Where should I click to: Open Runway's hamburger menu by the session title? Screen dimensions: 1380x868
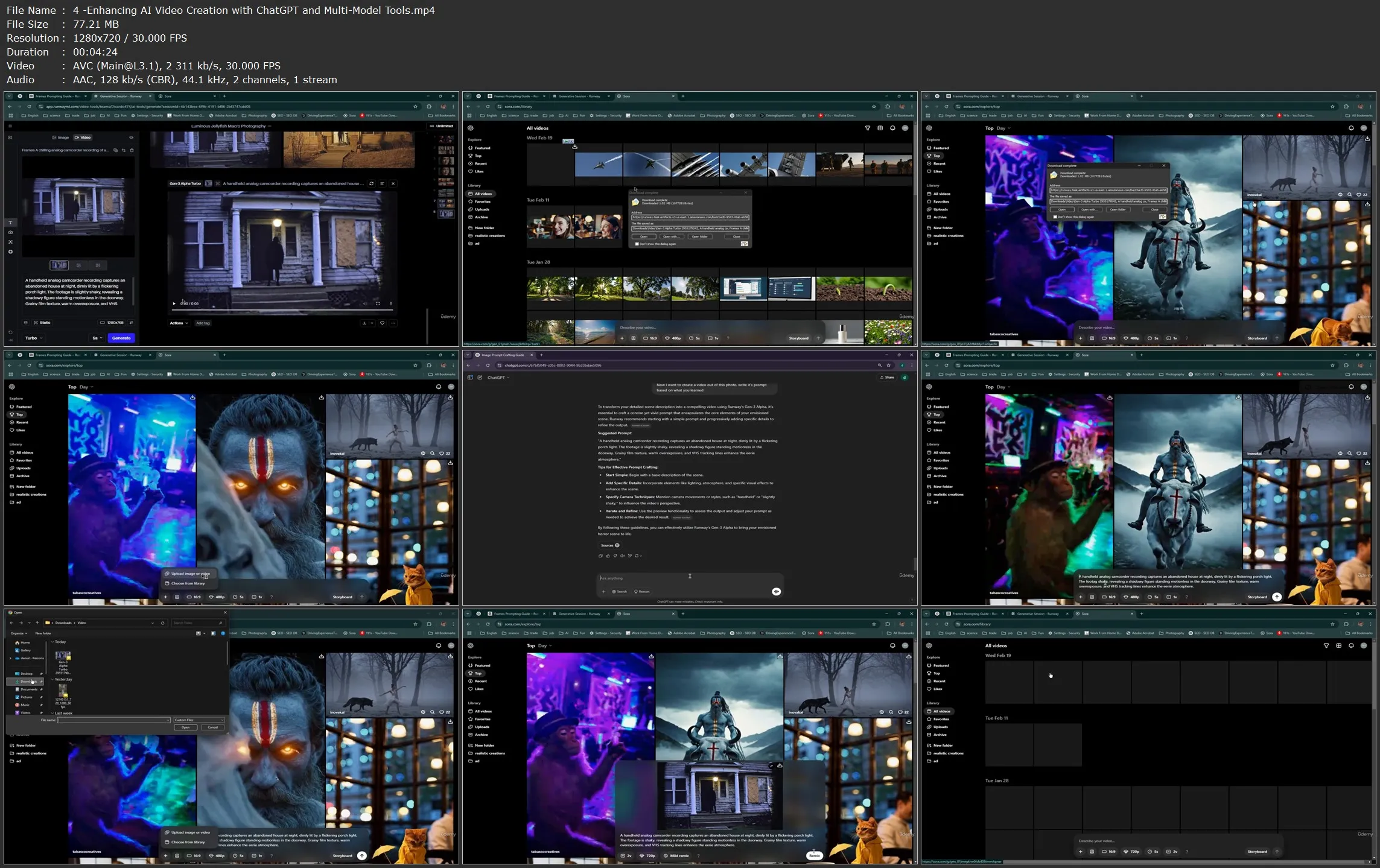click(10, 126)
